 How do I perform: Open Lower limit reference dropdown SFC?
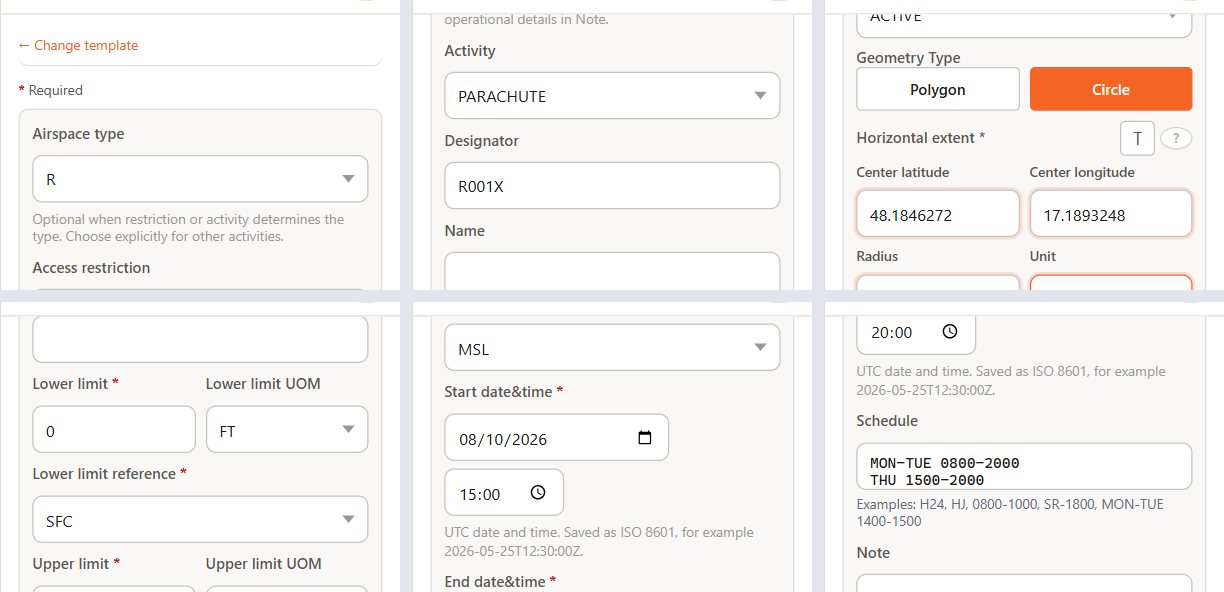tap(200, 520)
